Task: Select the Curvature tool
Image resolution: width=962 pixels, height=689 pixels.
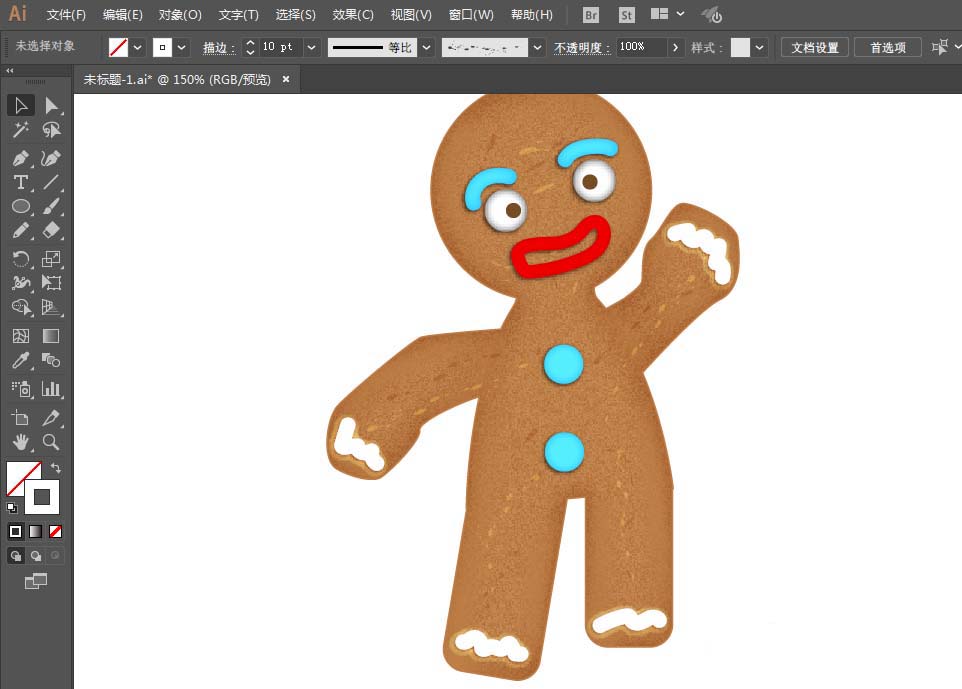Action: [52, 158]
